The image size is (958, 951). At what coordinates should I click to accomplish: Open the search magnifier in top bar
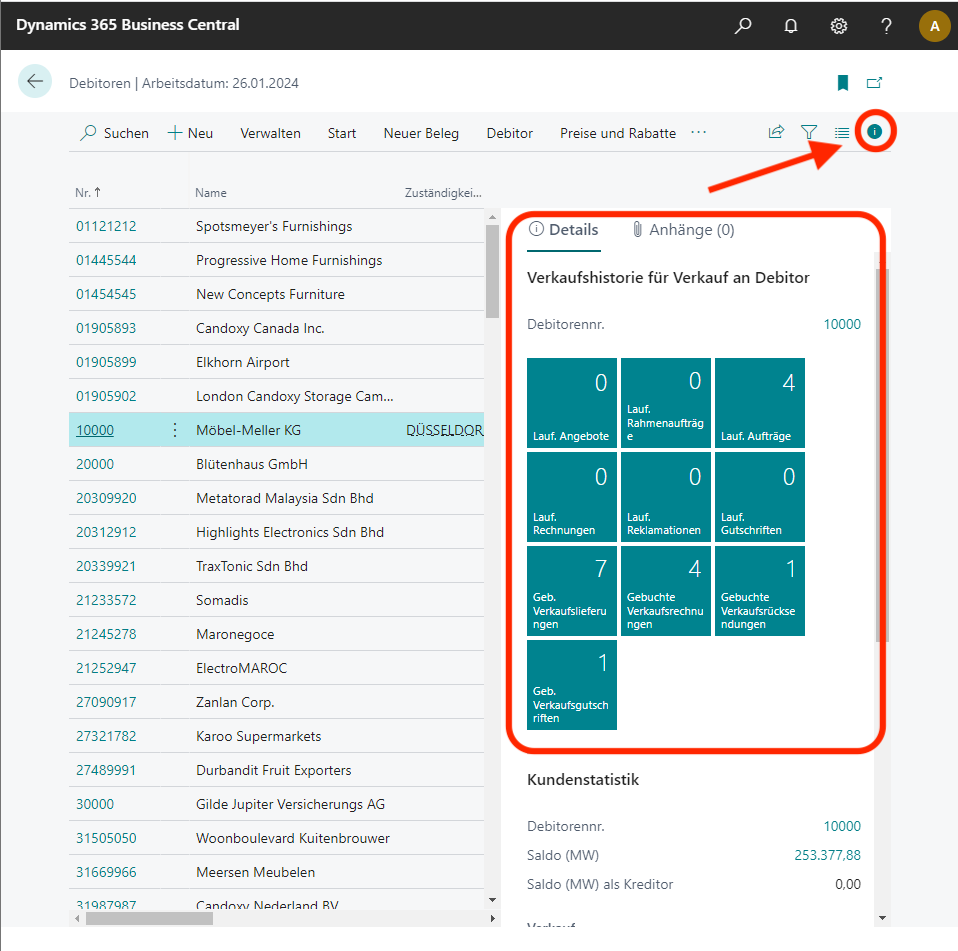[743, 26]
